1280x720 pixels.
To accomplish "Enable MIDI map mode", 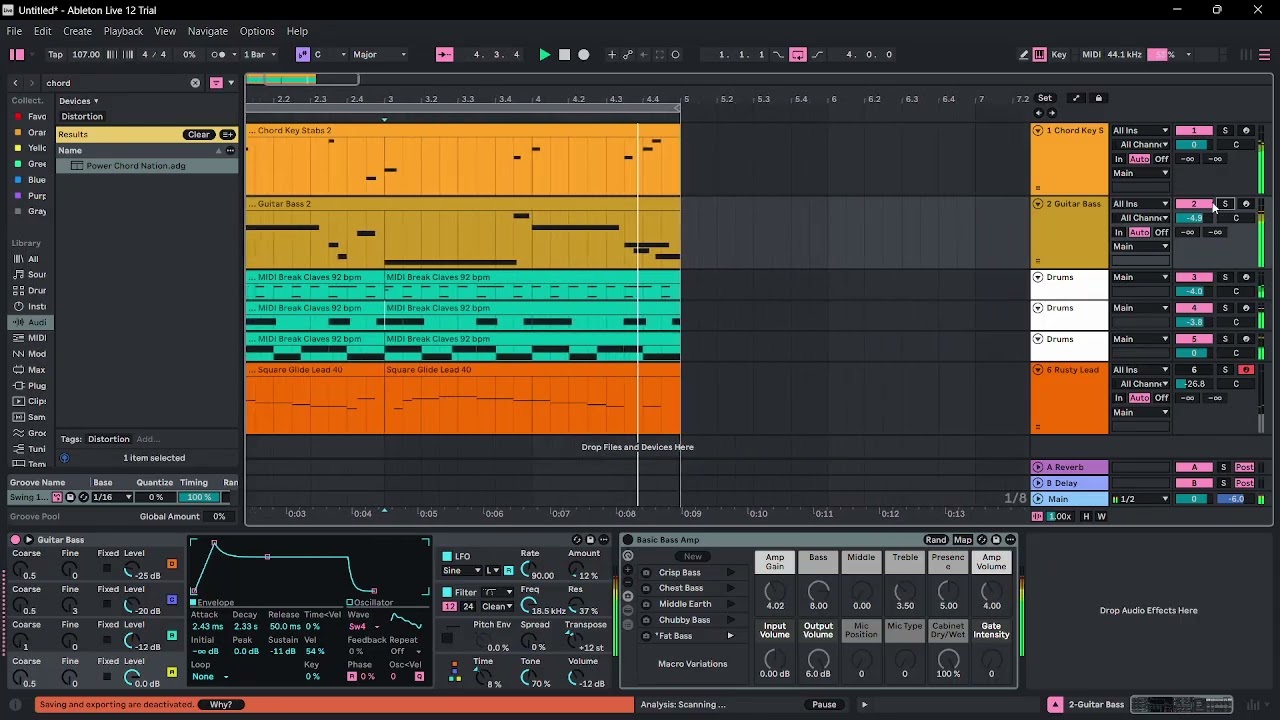I will [x=1091, y=55].
